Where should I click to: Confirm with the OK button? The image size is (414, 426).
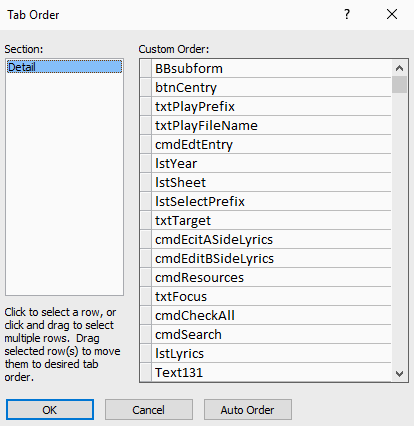50,410
